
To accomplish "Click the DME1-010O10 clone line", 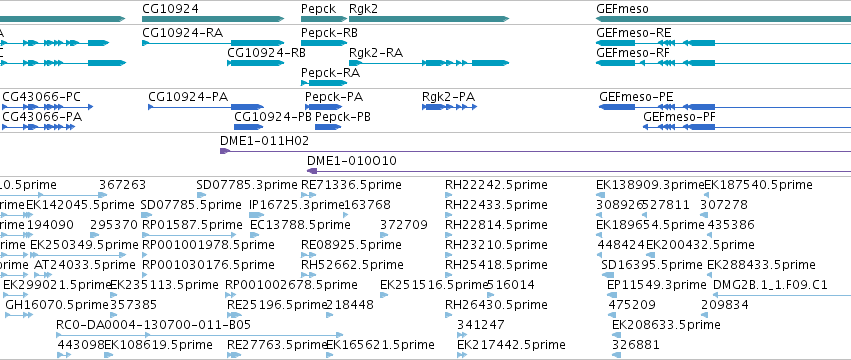I will click(x=579, y=171).
